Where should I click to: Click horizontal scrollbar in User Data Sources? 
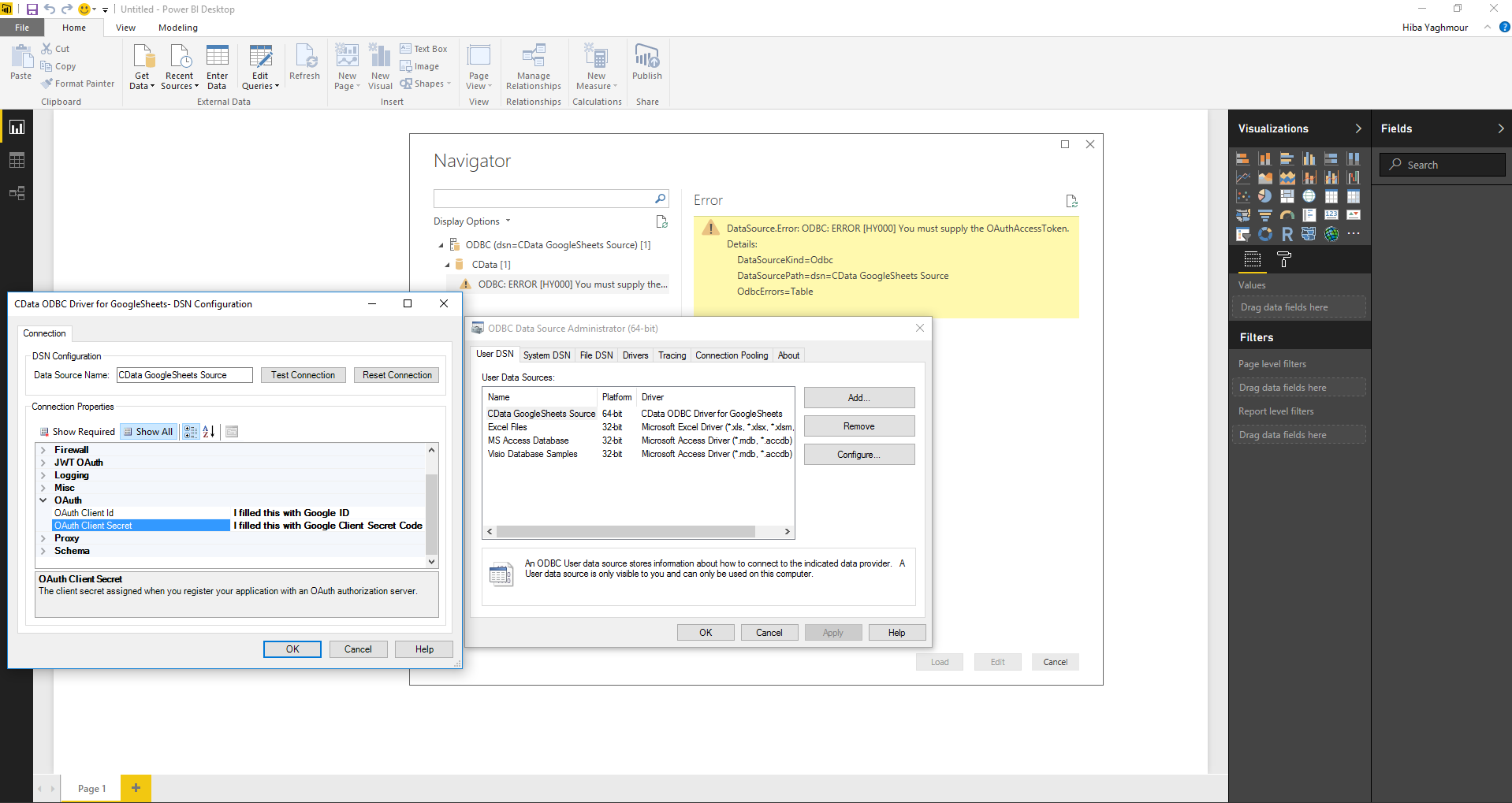coord(624,532)
